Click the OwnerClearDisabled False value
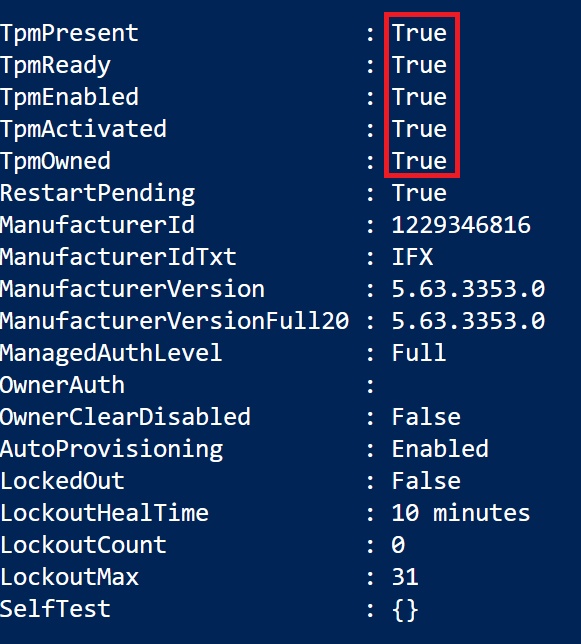The height and width of the screenshot is (644, 581). (426, 417)
